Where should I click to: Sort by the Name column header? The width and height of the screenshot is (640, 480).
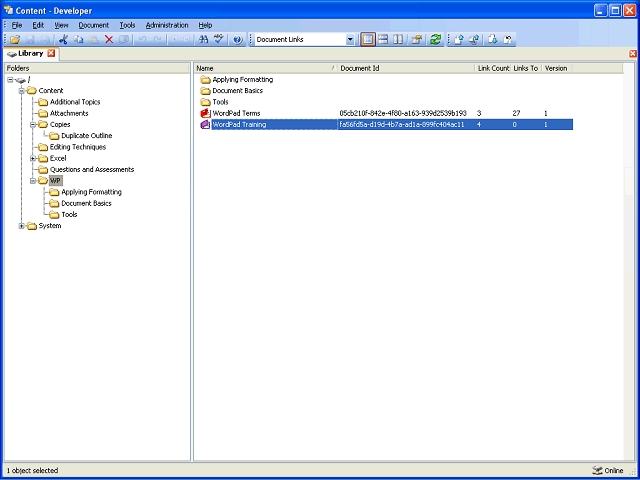click(x=265, y=68)
